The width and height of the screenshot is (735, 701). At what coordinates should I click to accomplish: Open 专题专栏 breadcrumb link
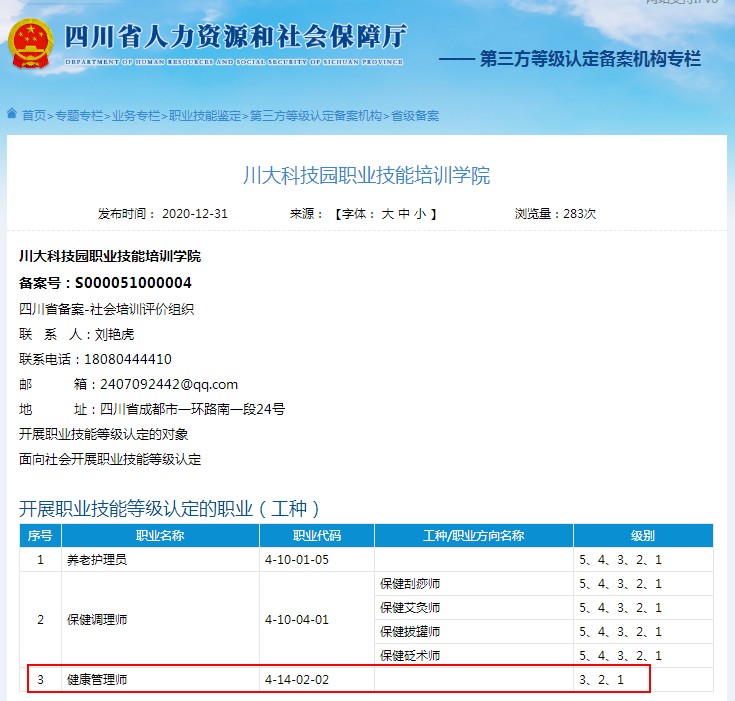tap(79, 116)
